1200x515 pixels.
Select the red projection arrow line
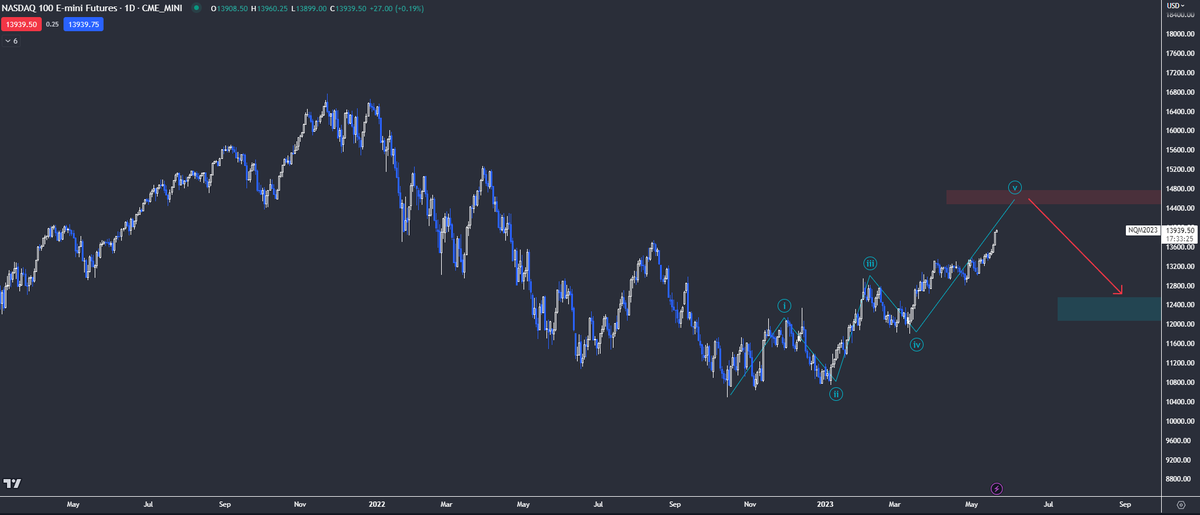[1075, 247]
